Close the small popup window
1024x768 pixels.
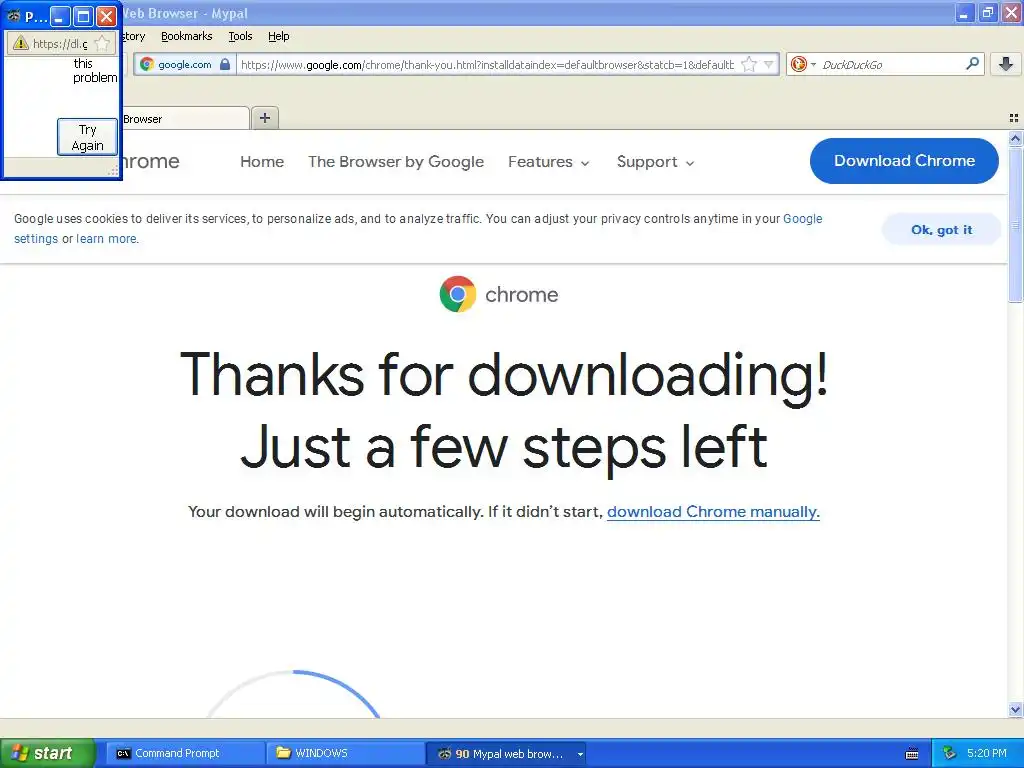click(x=106, y=16)
